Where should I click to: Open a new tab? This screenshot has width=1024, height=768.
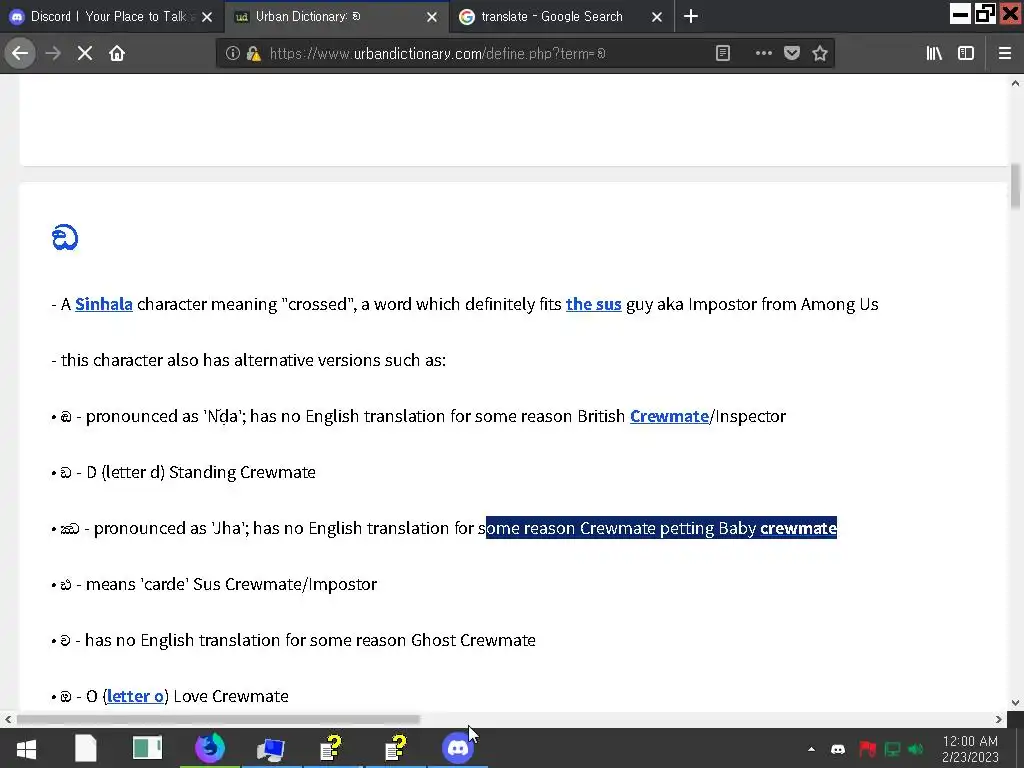pos(690,16)
